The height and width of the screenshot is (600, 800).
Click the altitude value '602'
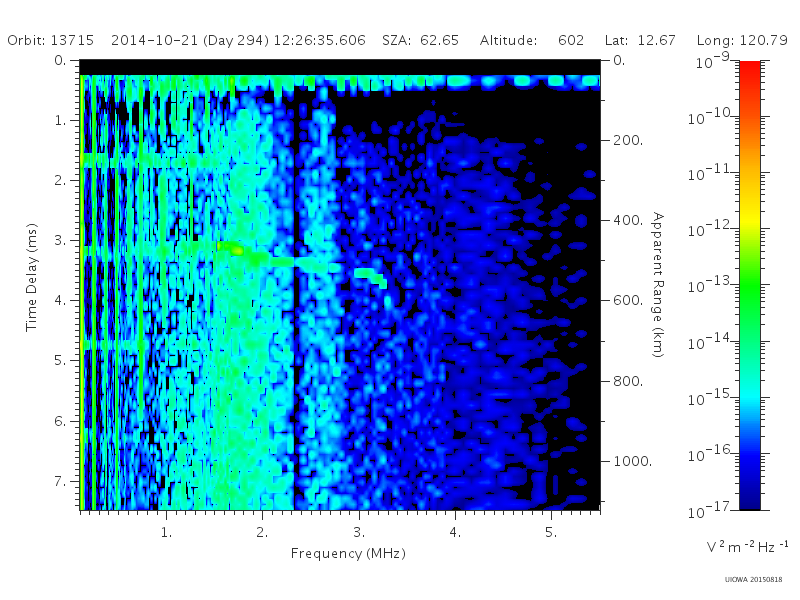pyautogui.click(x=571, y=40)
